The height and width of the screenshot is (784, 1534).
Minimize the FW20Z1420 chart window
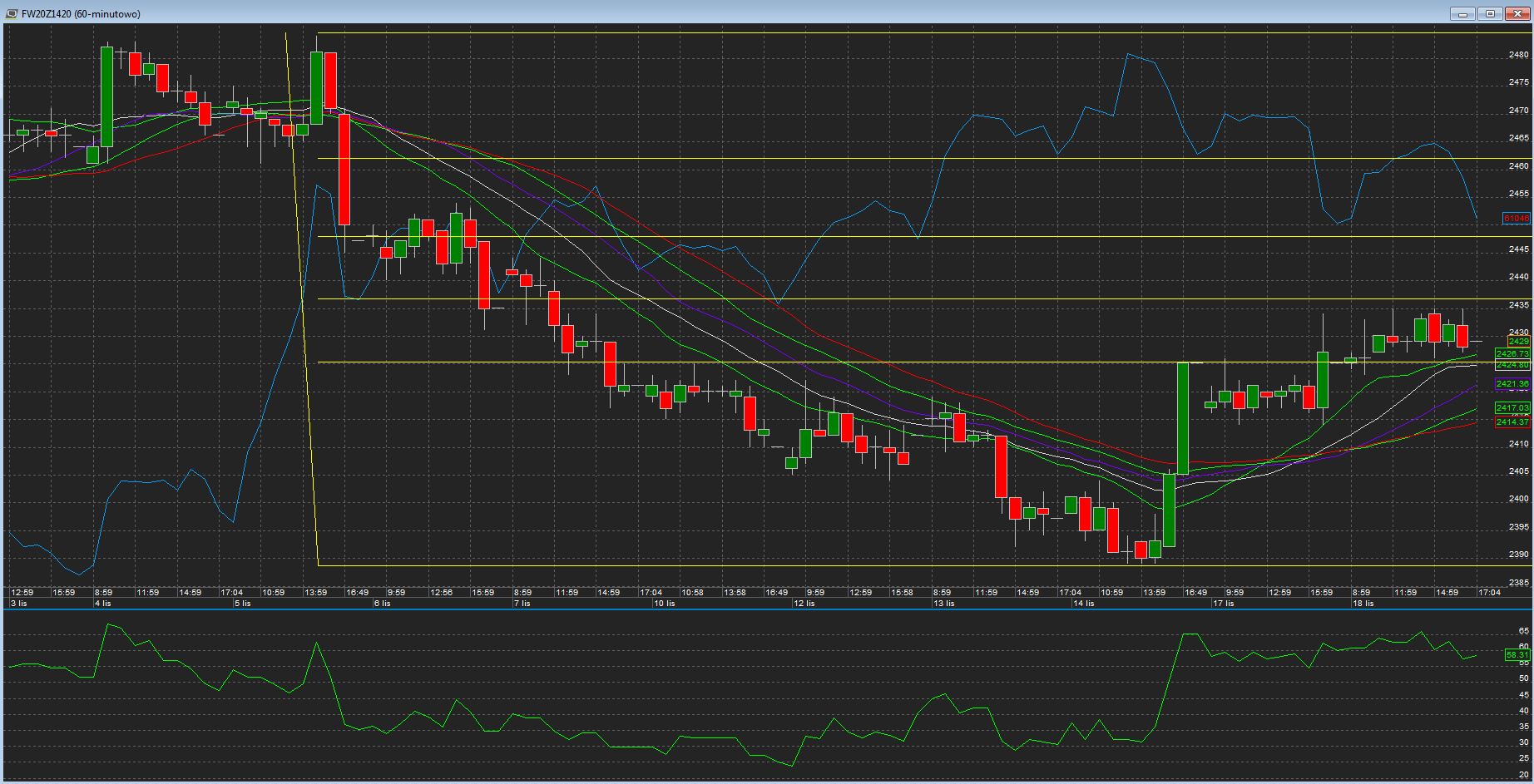pos(1463,13)
